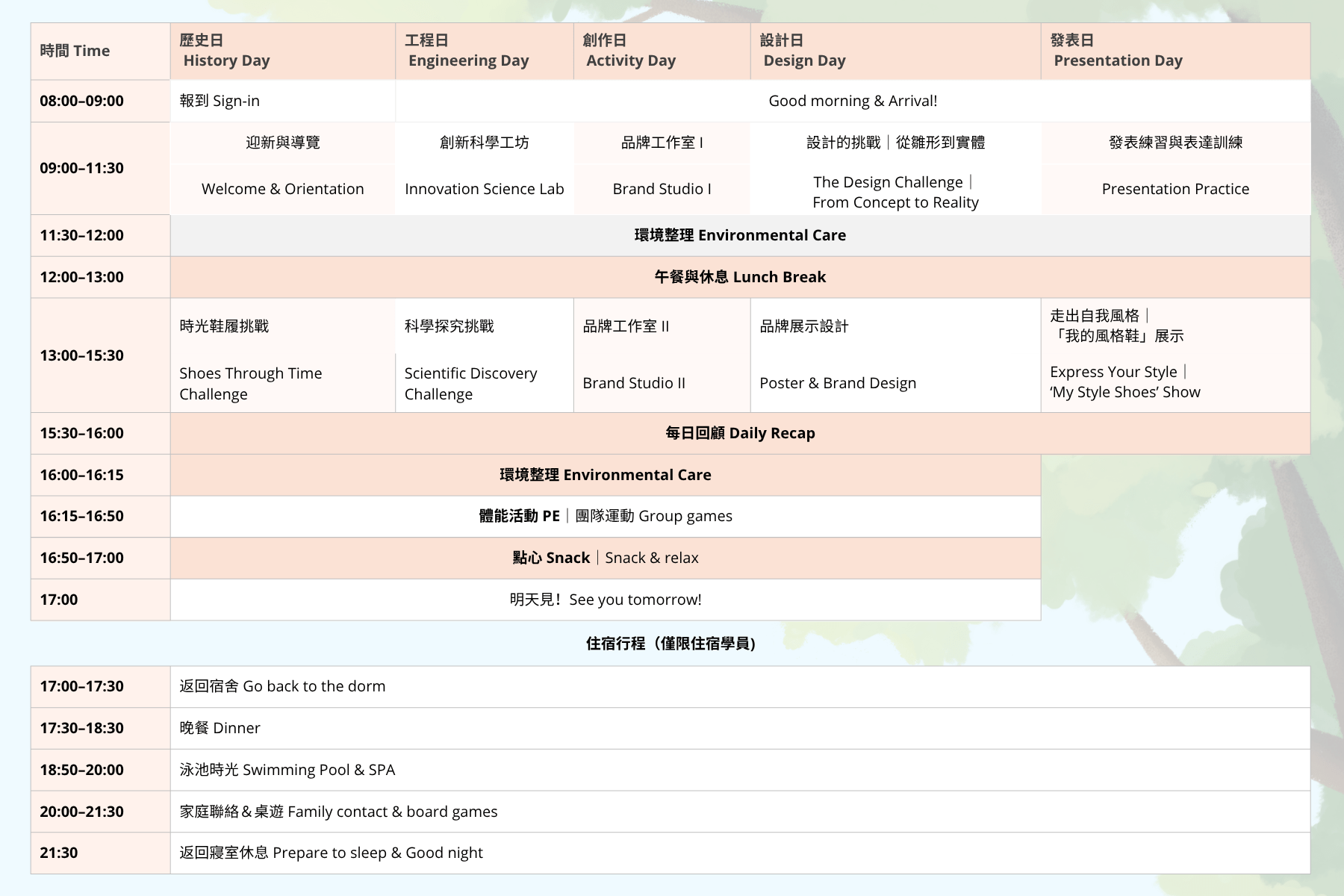Image resolution: width=1344 pixels, height=896 pixels.
Task: Click the Daily Recap row
Action: click(x=739, y=433)
